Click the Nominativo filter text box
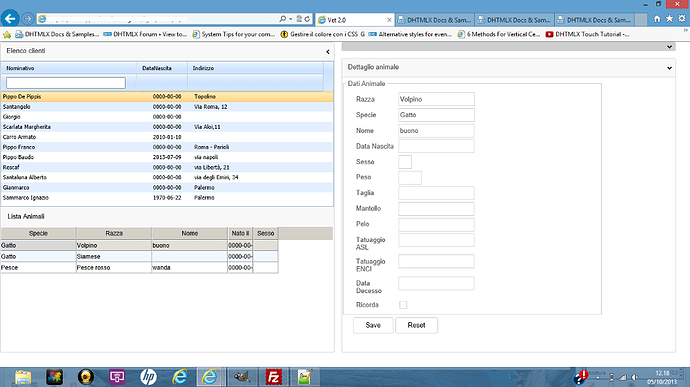The width and height of the screenshot is (690, 387). coord(66,83)
